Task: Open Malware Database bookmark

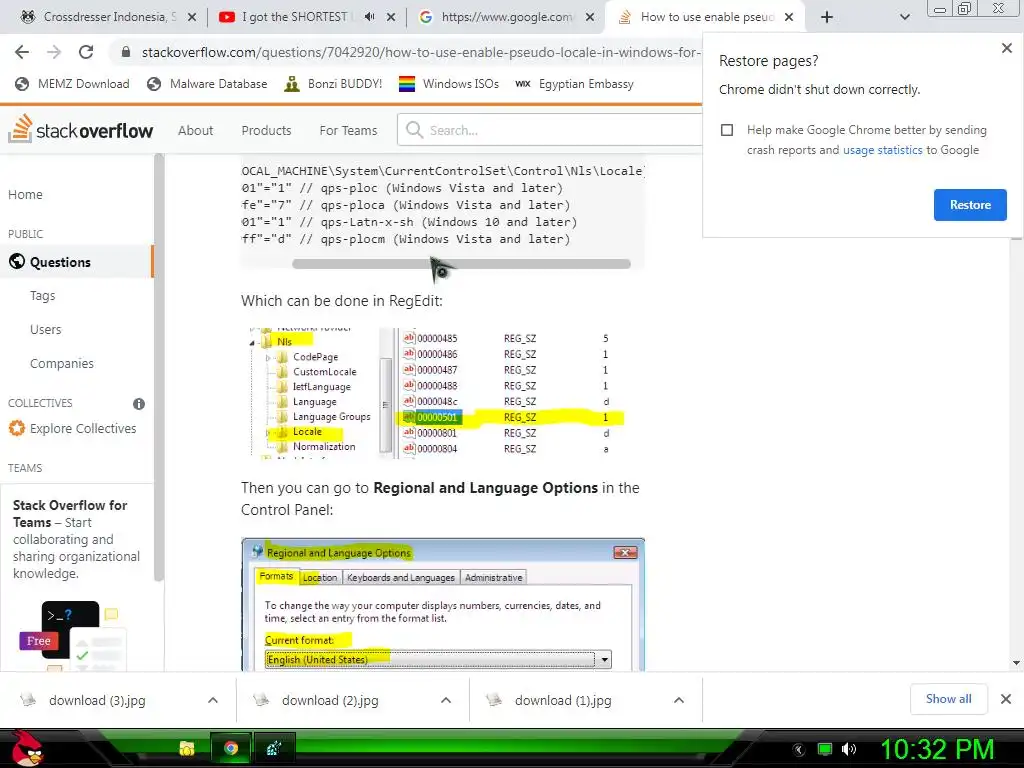Action: click(207, 84)
